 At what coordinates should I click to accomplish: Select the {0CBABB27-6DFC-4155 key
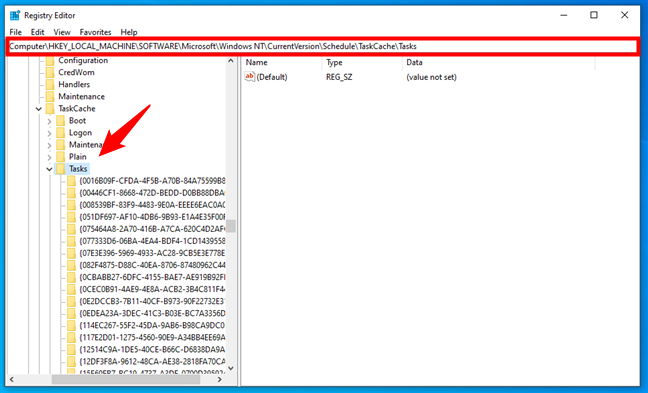(x=152, y=277)
